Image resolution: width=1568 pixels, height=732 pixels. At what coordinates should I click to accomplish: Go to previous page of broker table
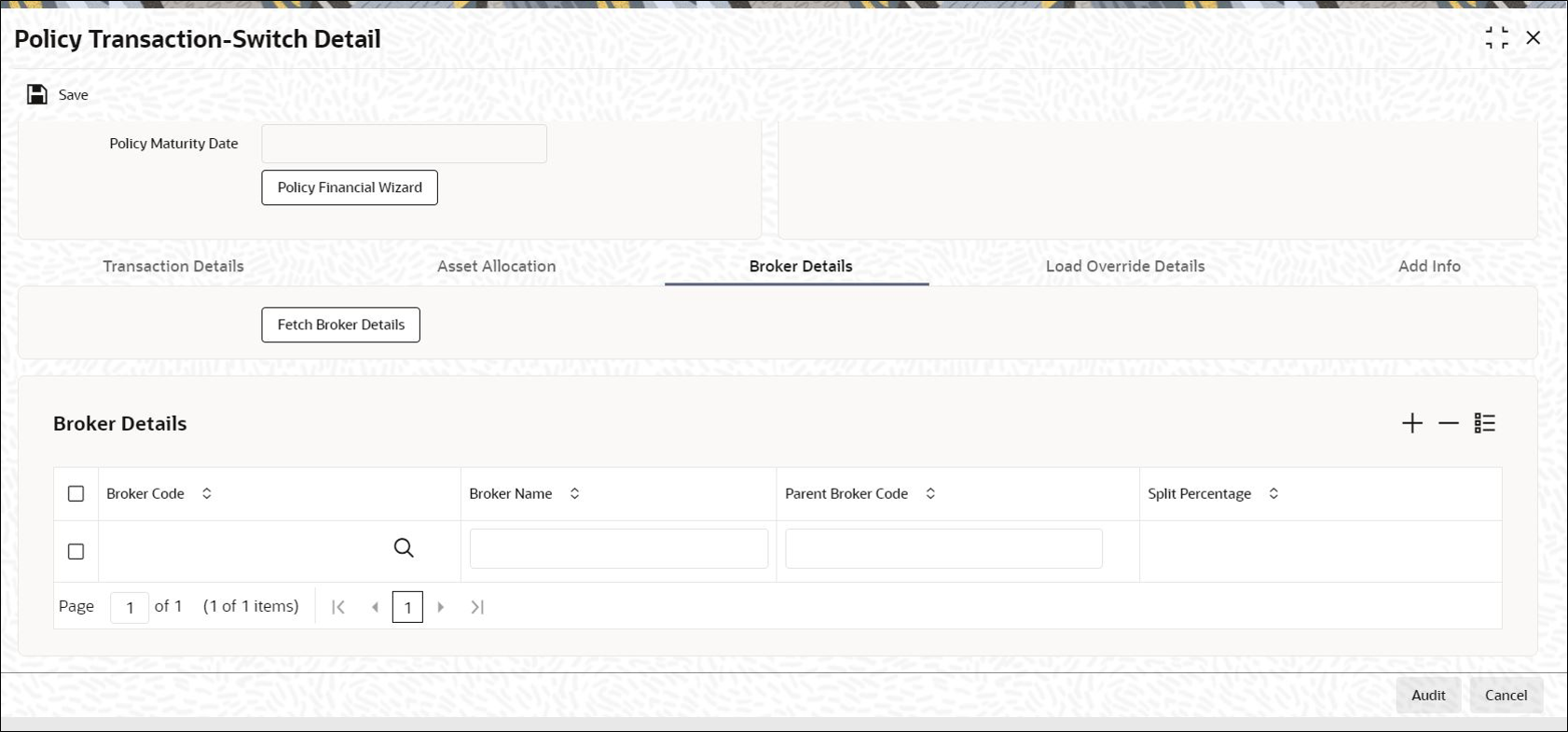[x=375, y=607]
